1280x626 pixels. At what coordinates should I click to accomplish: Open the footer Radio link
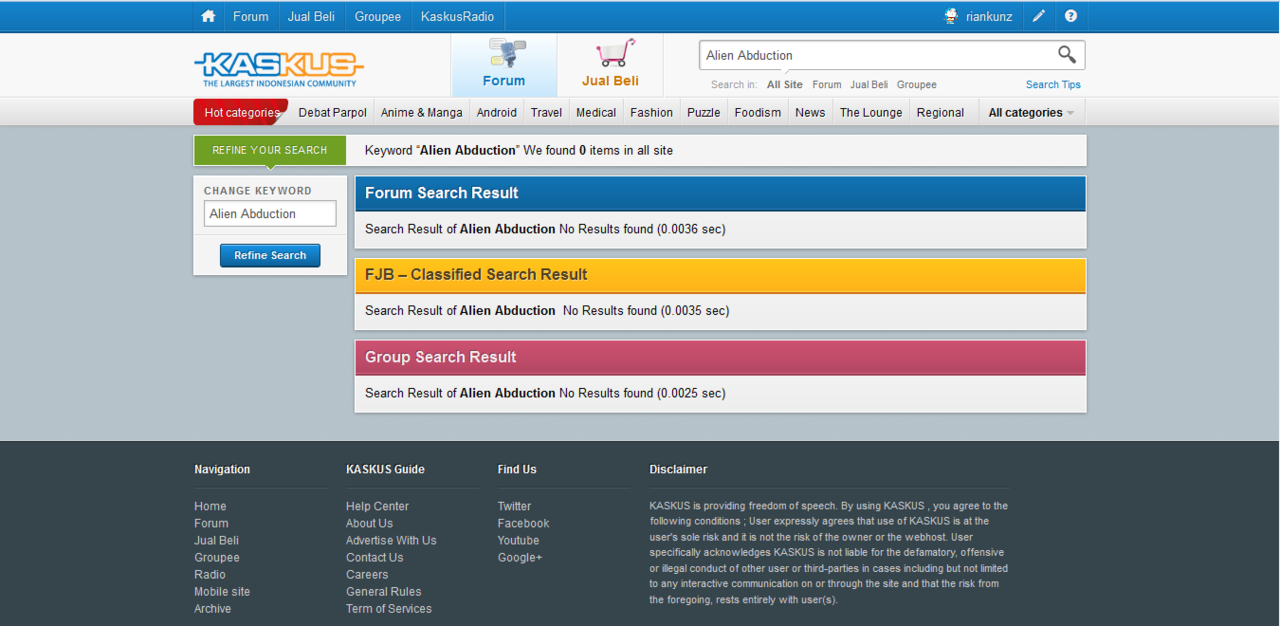click(x=210, y=574)
